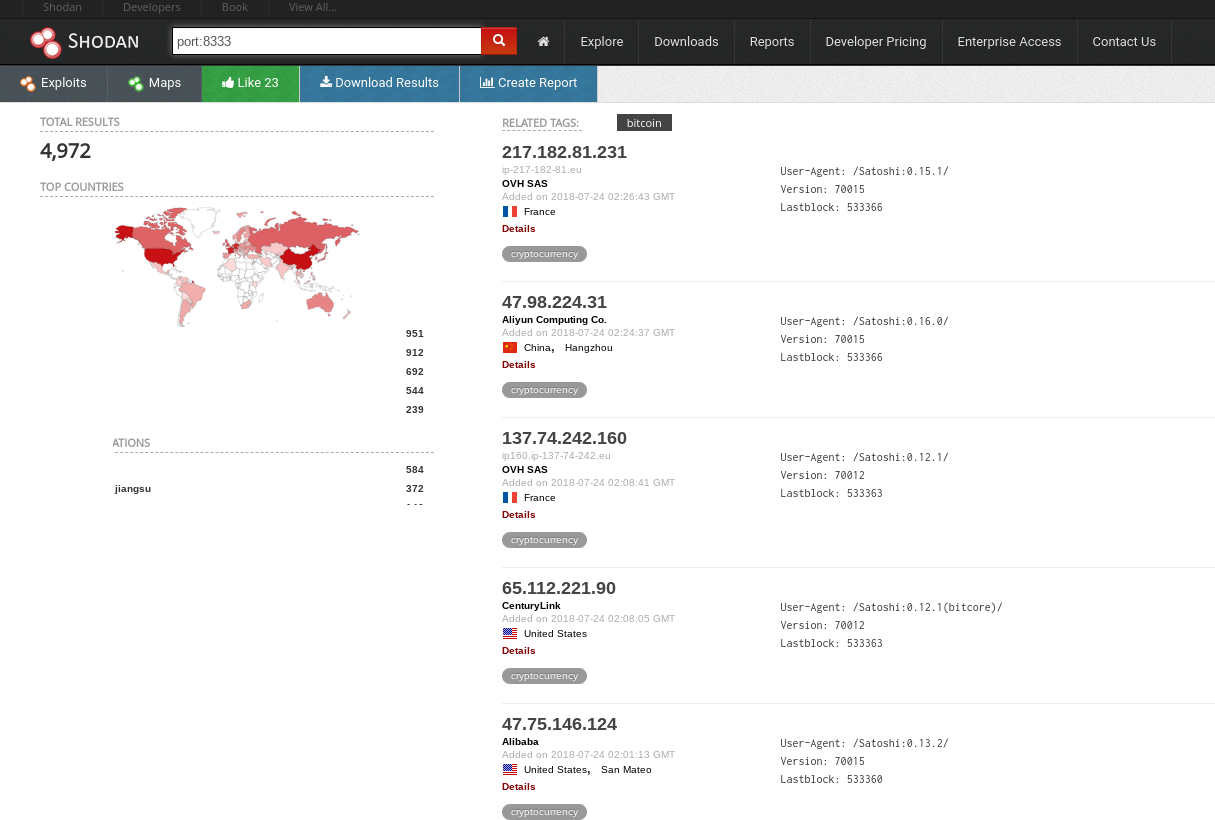Click the China flag for 47.98.224.31

510,348
